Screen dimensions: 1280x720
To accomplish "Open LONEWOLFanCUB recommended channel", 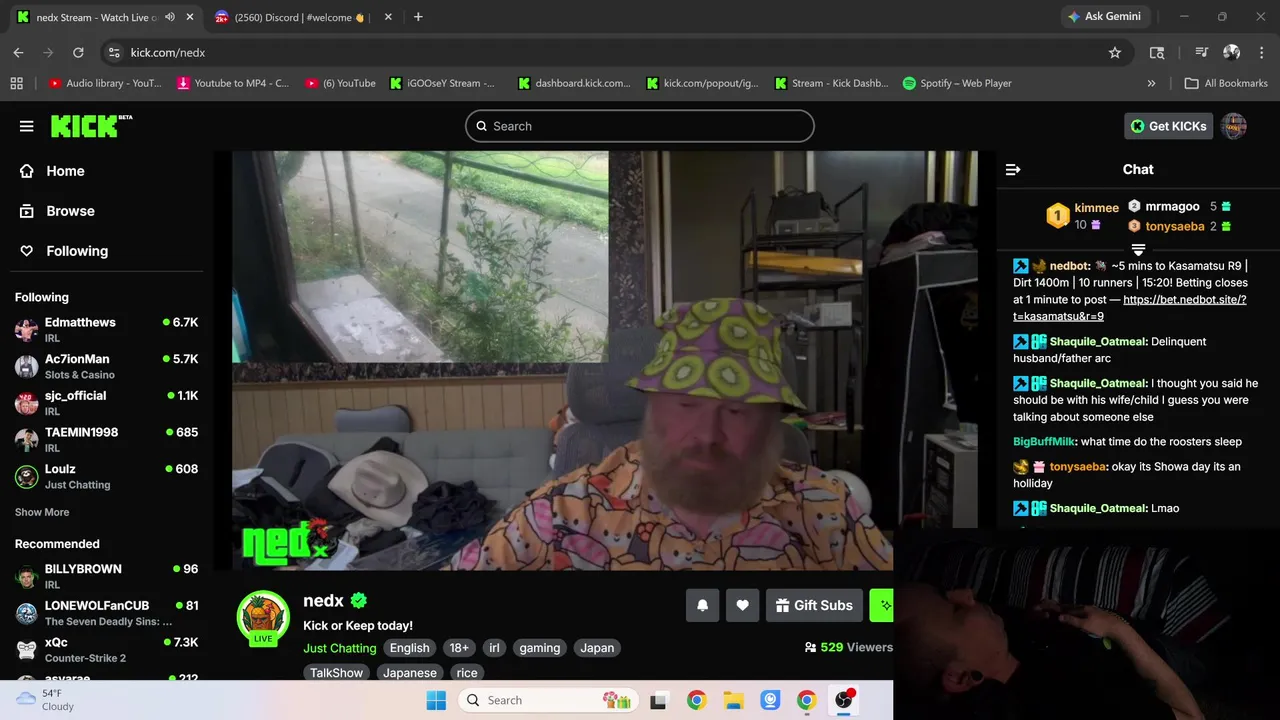I will pos(106,613).
